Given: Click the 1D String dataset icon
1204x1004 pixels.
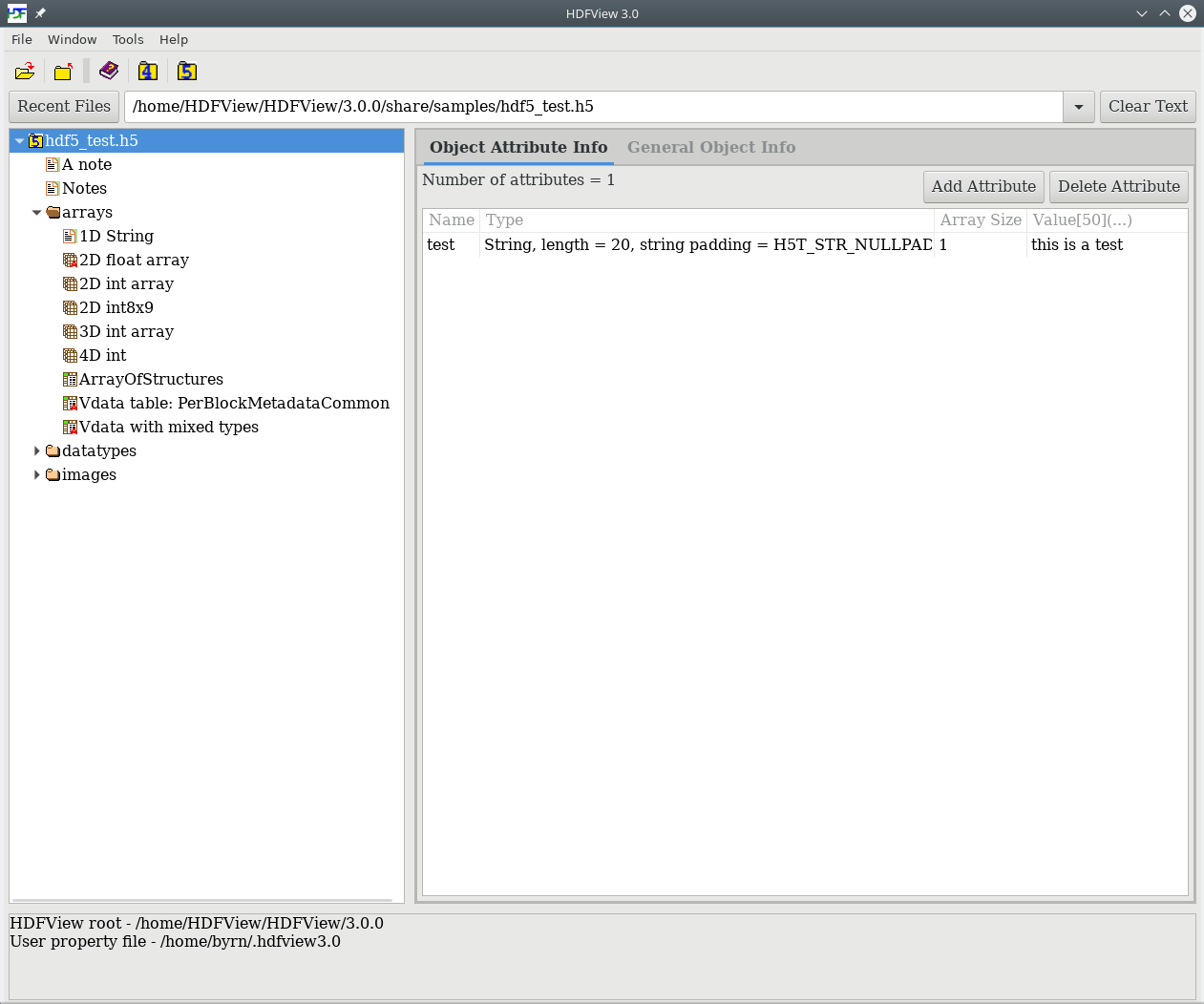Looking at the screenshot, I should coord(70,236).
